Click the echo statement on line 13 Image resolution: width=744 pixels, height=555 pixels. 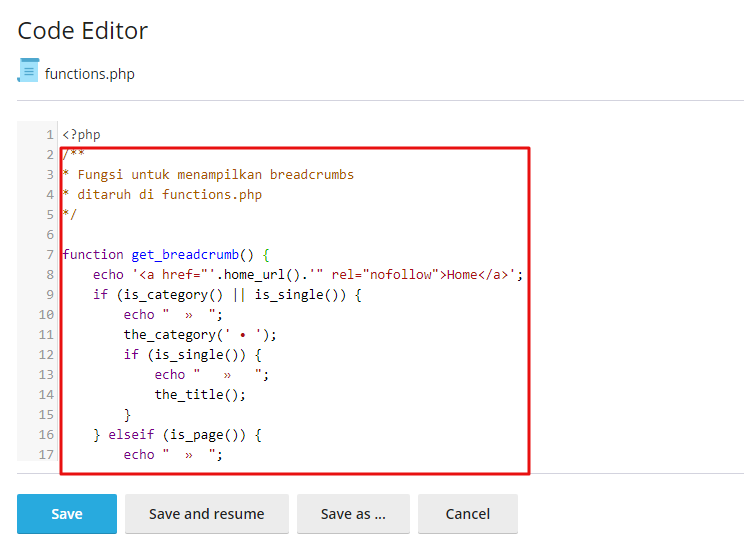tap(212, 375)
